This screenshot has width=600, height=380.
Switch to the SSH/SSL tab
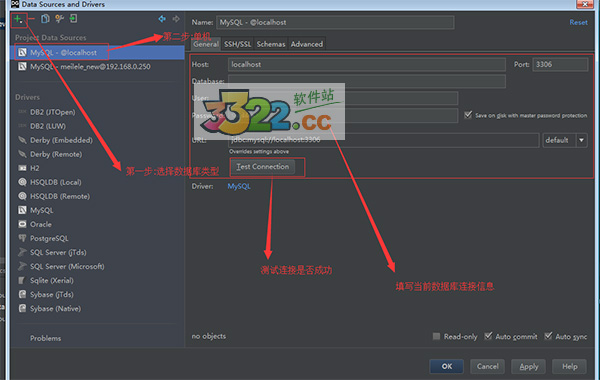pos(238,44)
